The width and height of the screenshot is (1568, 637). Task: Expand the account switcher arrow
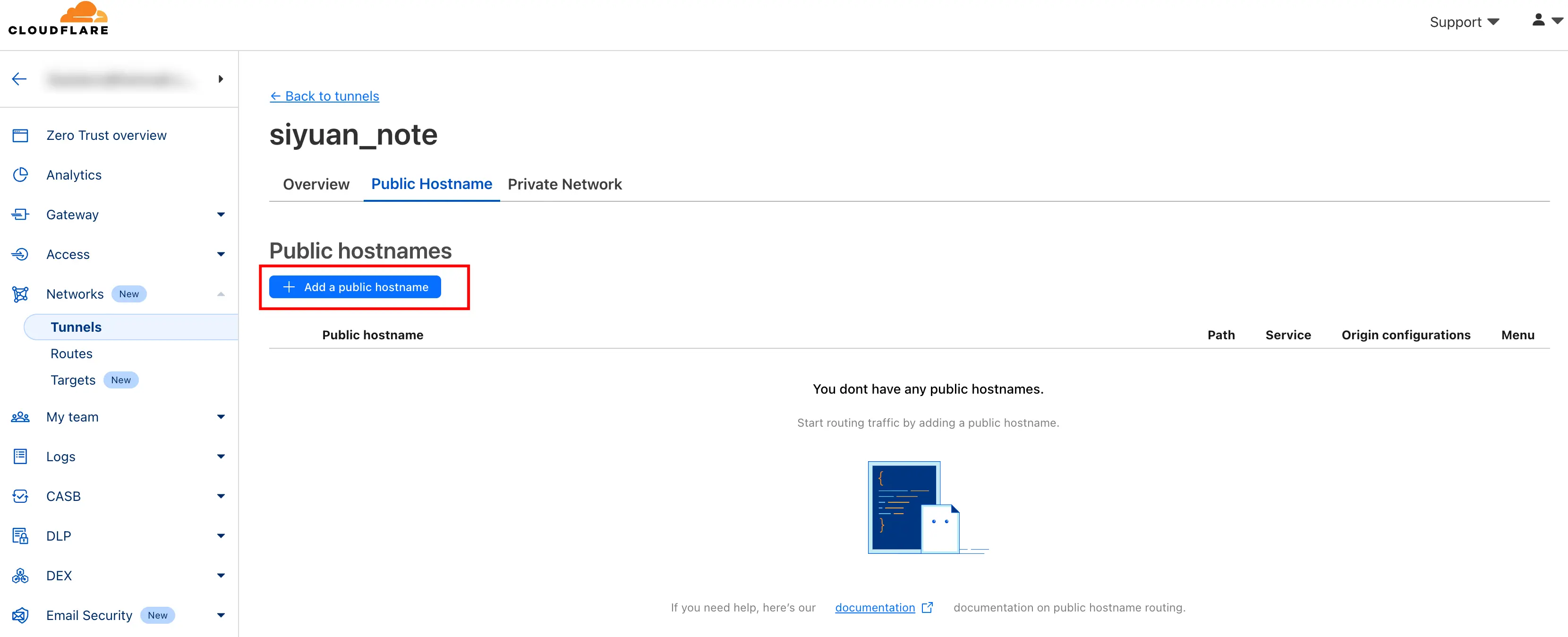tap(221, 78)
